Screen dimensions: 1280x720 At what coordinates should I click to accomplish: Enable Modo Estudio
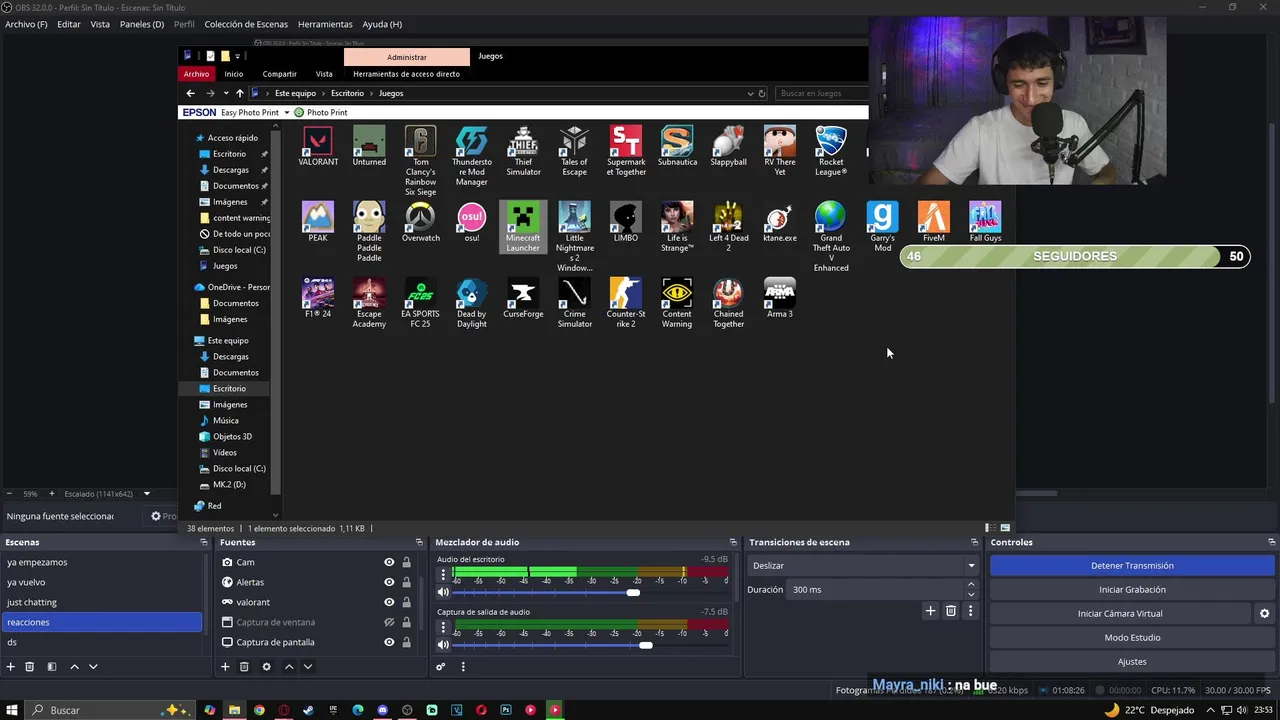(x=1132, y=637)
